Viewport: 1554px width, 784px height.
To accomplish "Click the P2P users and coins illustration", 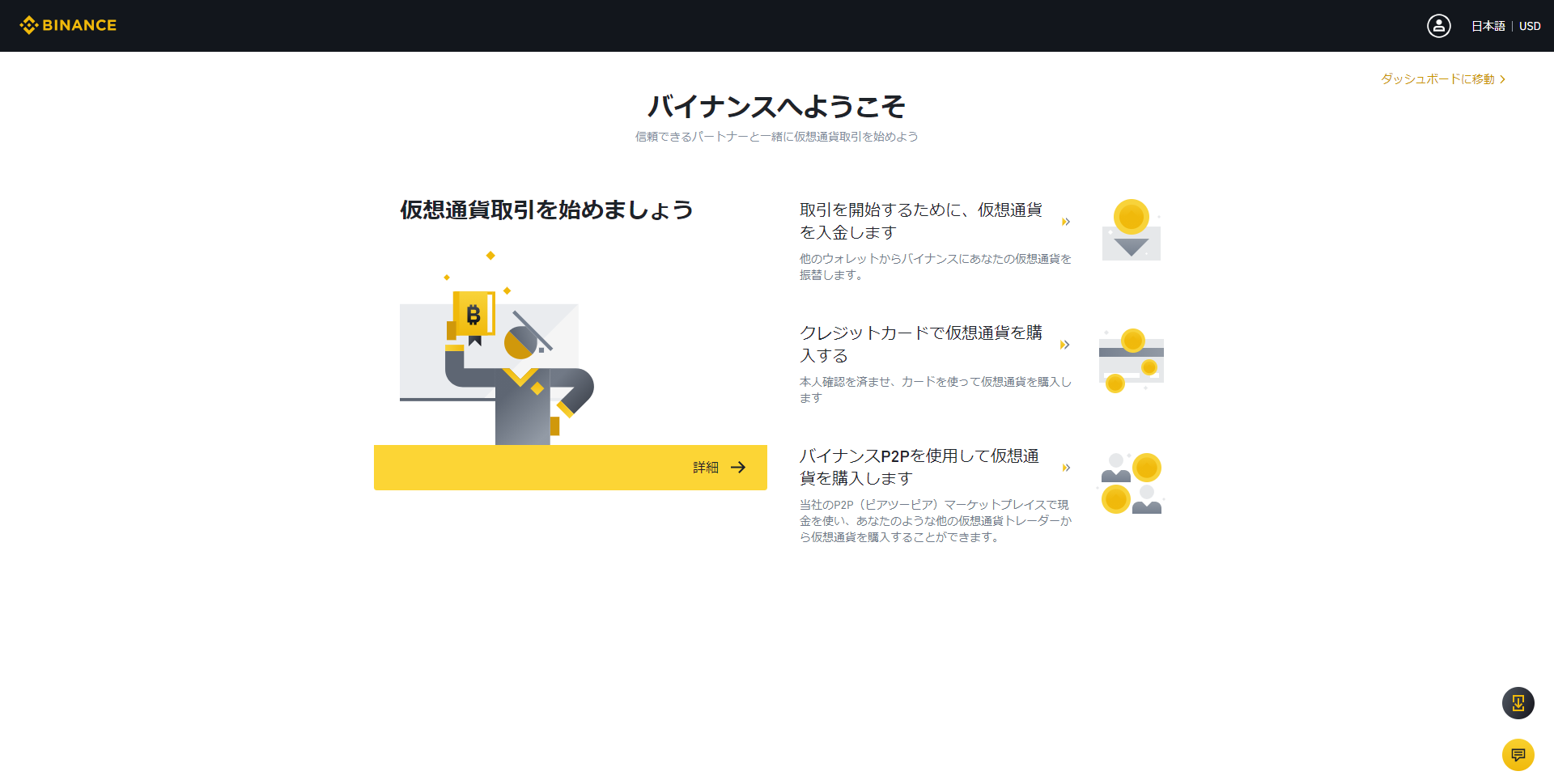I will point(1131,483).
